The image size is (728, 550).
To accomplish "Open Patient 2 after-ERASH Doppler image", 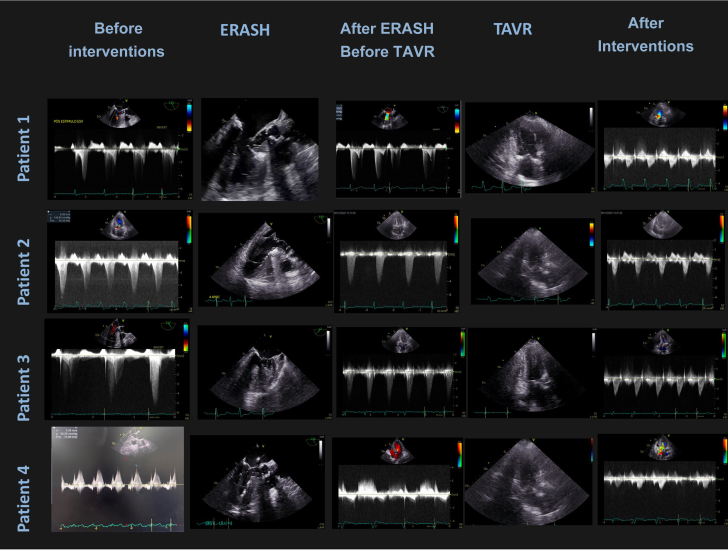I will pyautogui.click(x=396, y=262).
